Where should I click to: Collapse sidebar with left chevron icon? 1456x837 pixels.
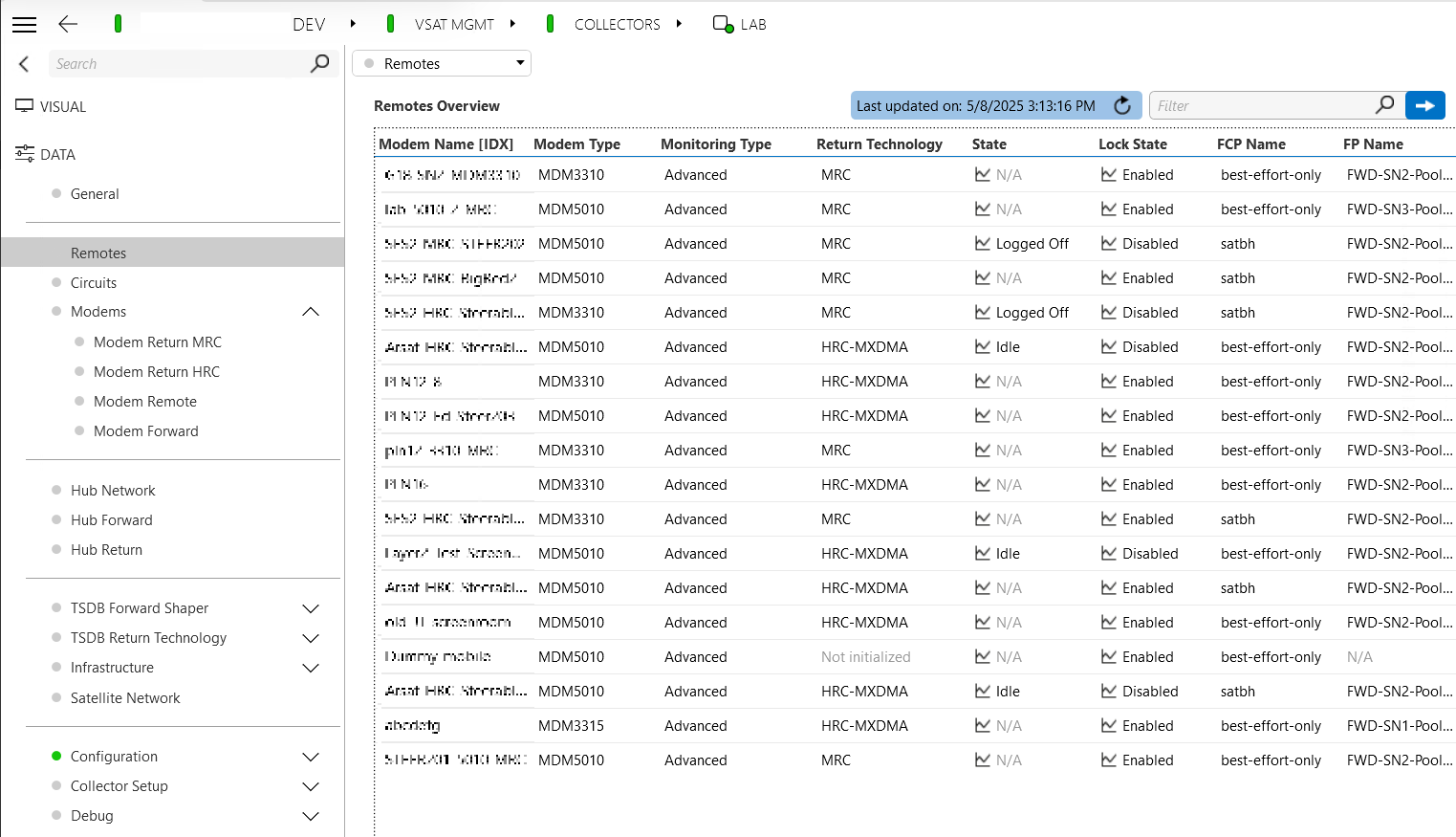(x=24, y=64)
